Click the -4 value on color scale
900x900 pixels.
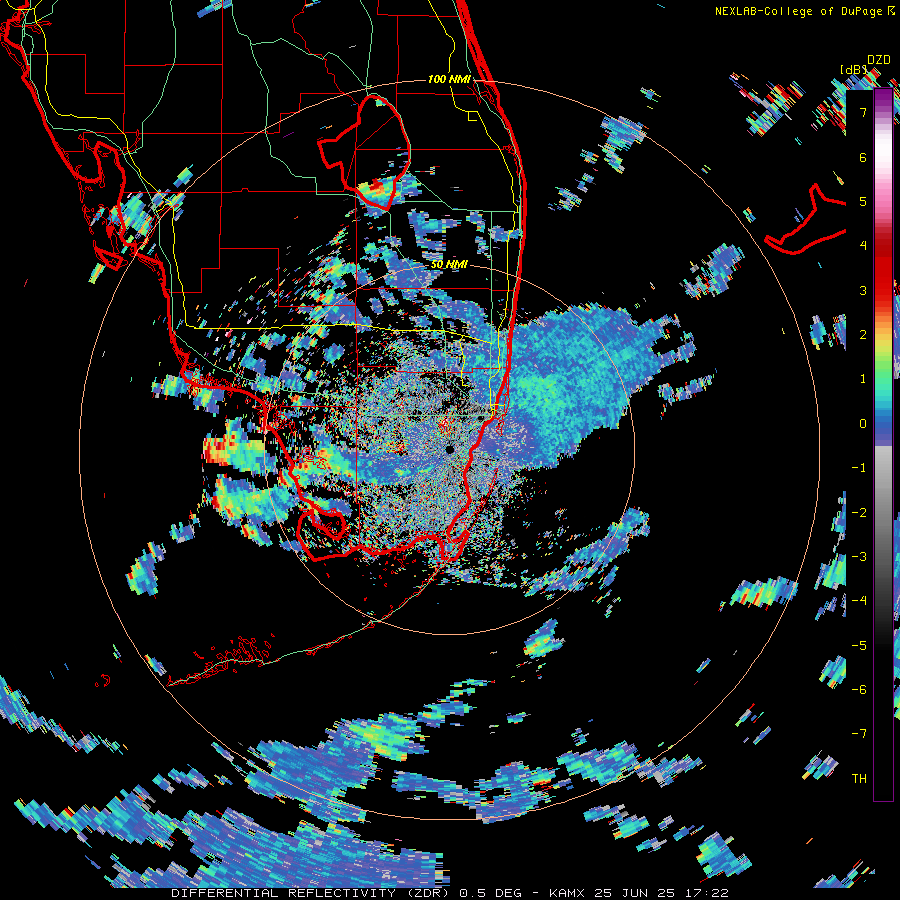[859, 601]
